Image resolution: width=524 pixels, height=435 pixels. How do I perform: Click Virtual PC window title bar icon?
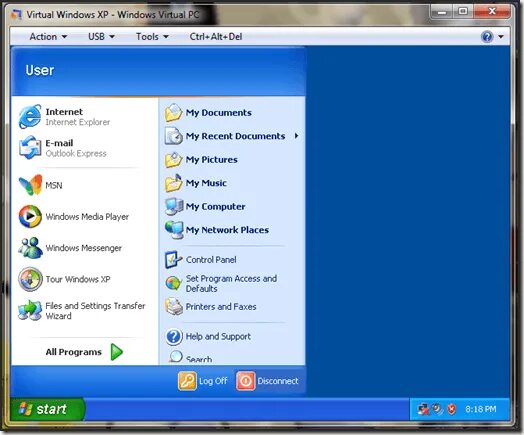pyautogui.click(x=16, y=15)
